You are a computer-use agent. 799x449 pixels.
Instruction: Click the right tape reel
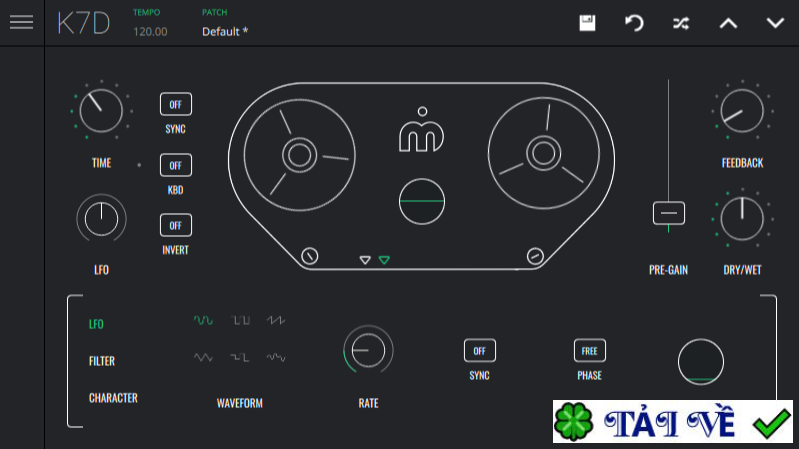pyautogui.click(x=544, y=153)
